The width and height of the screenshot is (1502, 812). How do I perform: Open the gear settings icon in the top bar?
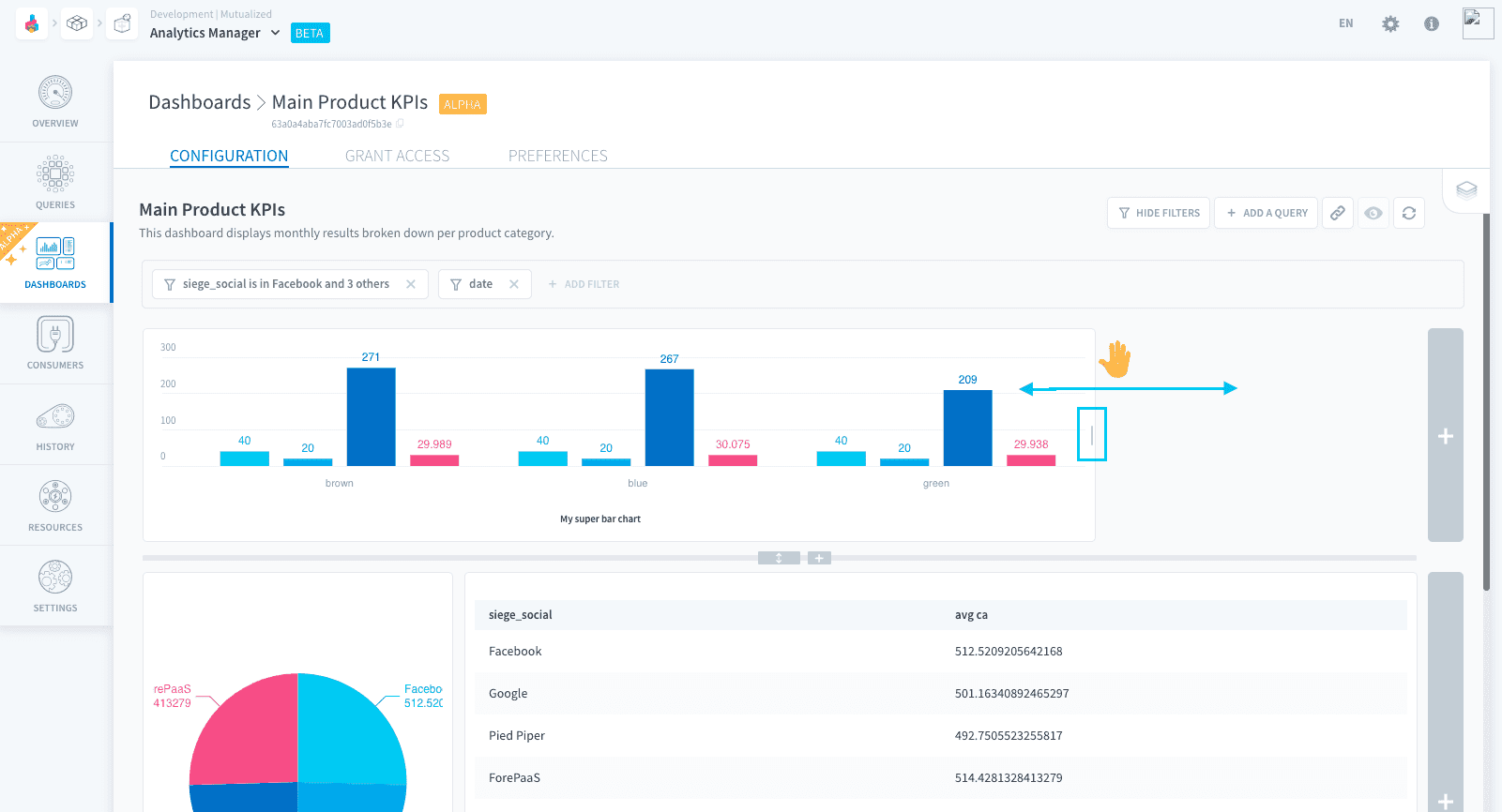[1390, 23]
